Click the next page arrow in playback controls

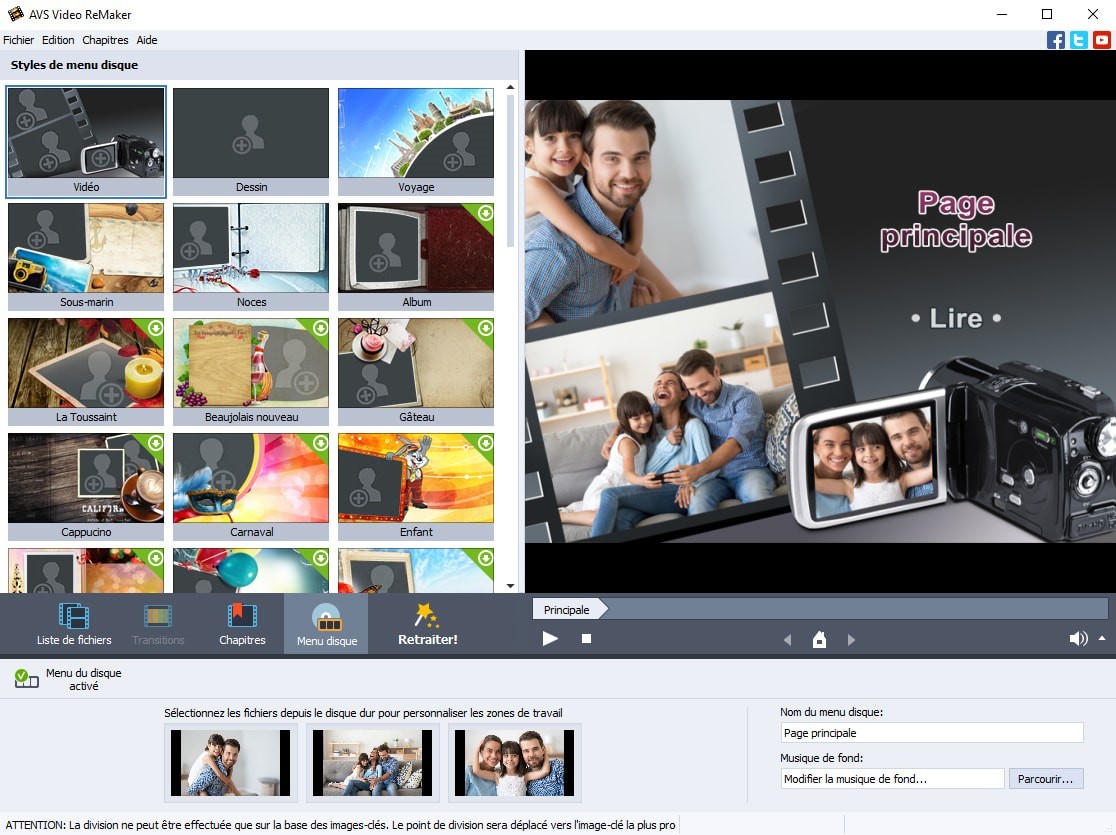coord(851,638)
